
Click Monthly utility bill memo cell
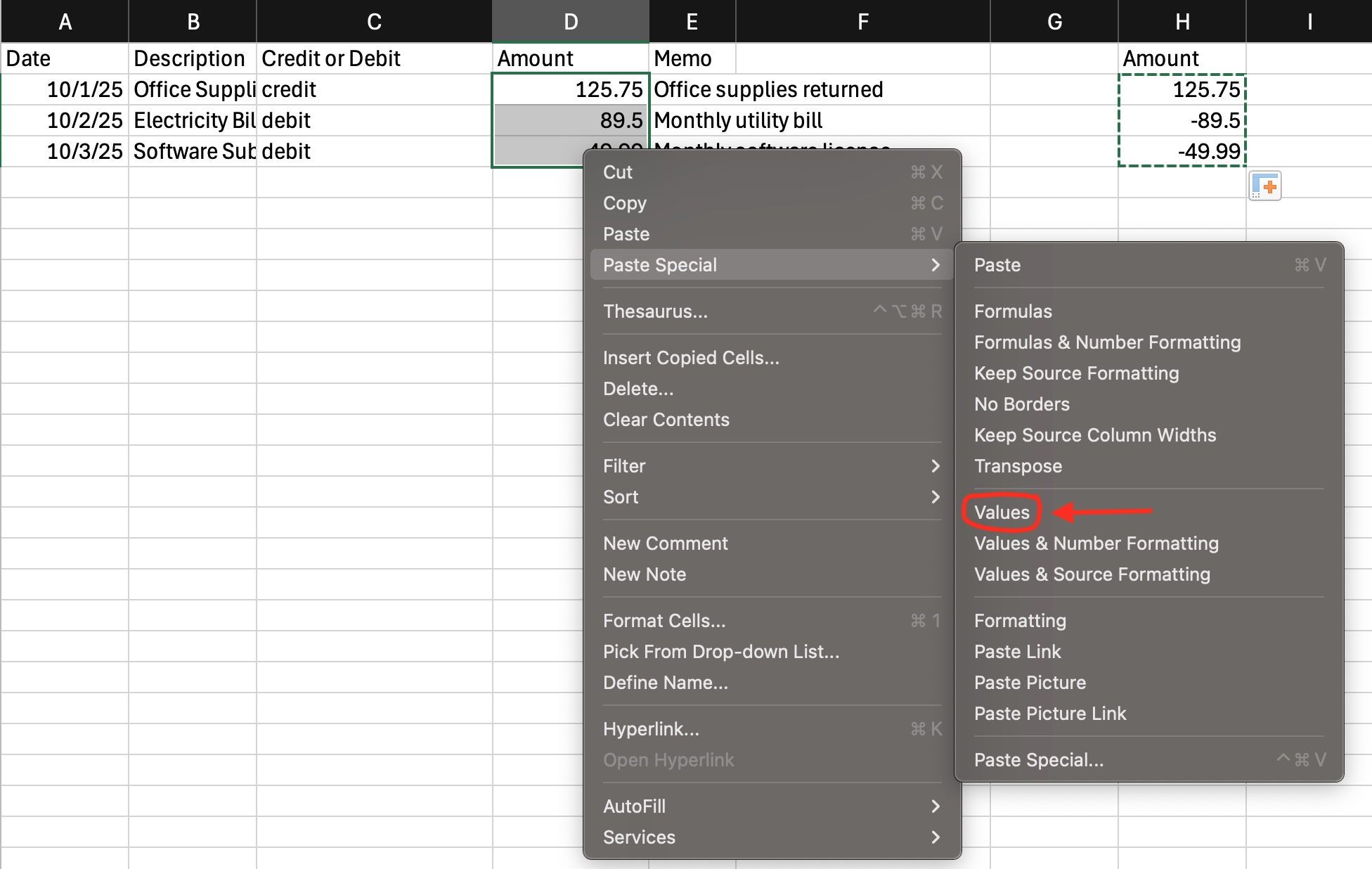(739, 120)
